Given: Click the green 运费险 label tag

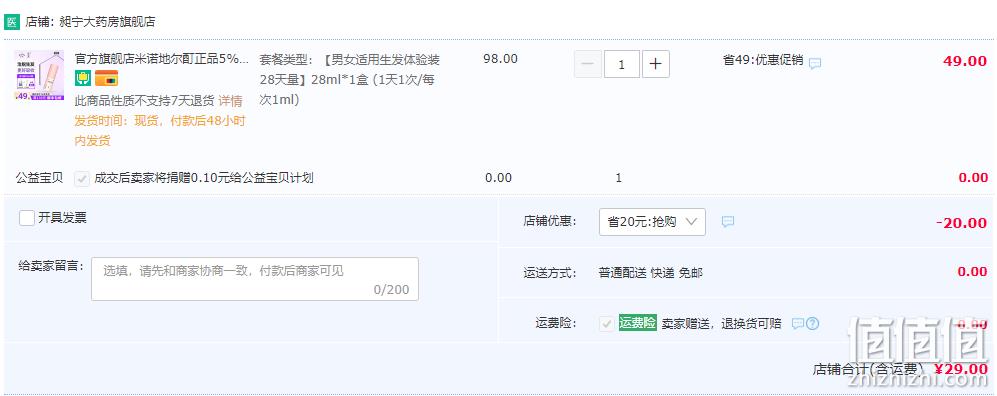Looking at the screenshot, I should [638, 323].
